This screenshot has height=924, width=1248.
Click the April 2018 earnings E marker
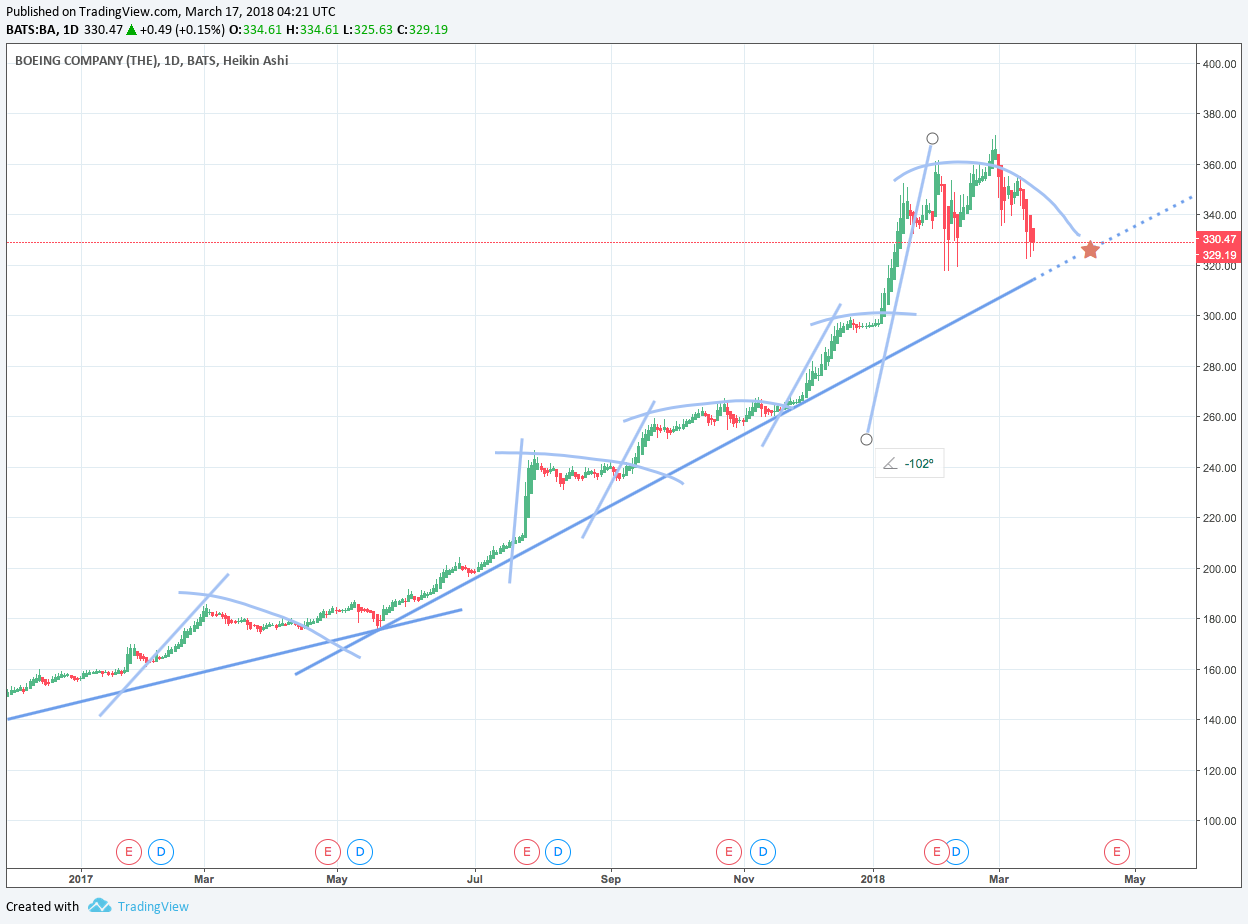coord(1116,852)
